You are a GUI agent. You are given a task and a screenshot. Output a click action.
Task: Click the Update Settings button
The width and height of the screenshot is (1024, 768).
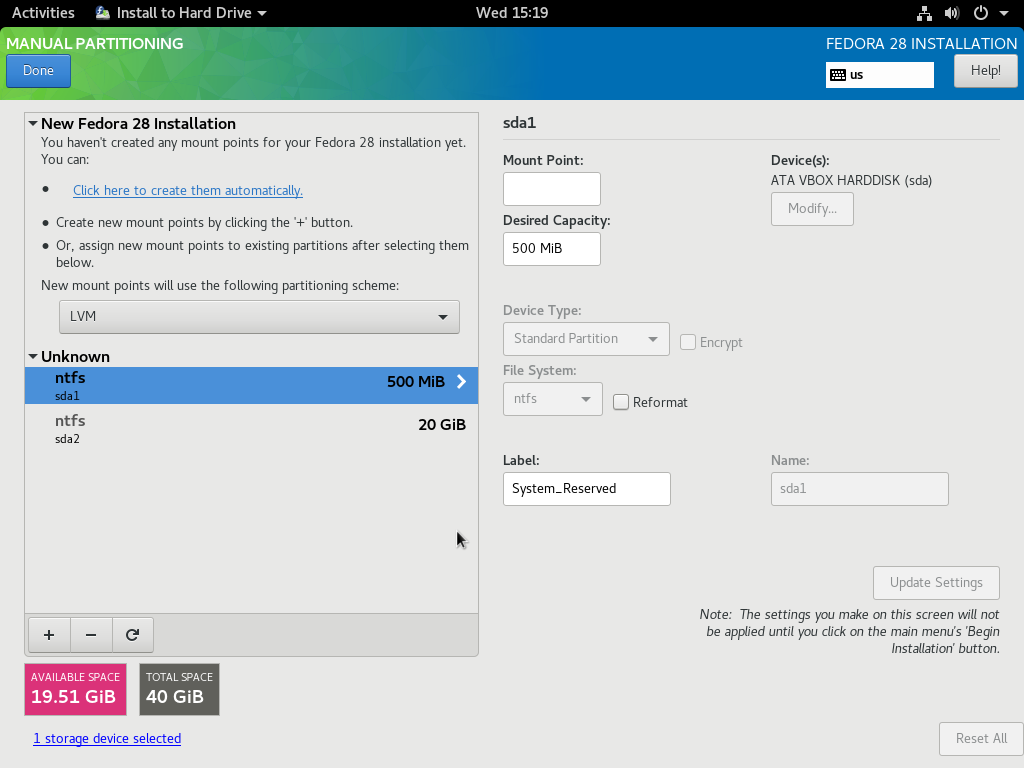tap(936, 583)
